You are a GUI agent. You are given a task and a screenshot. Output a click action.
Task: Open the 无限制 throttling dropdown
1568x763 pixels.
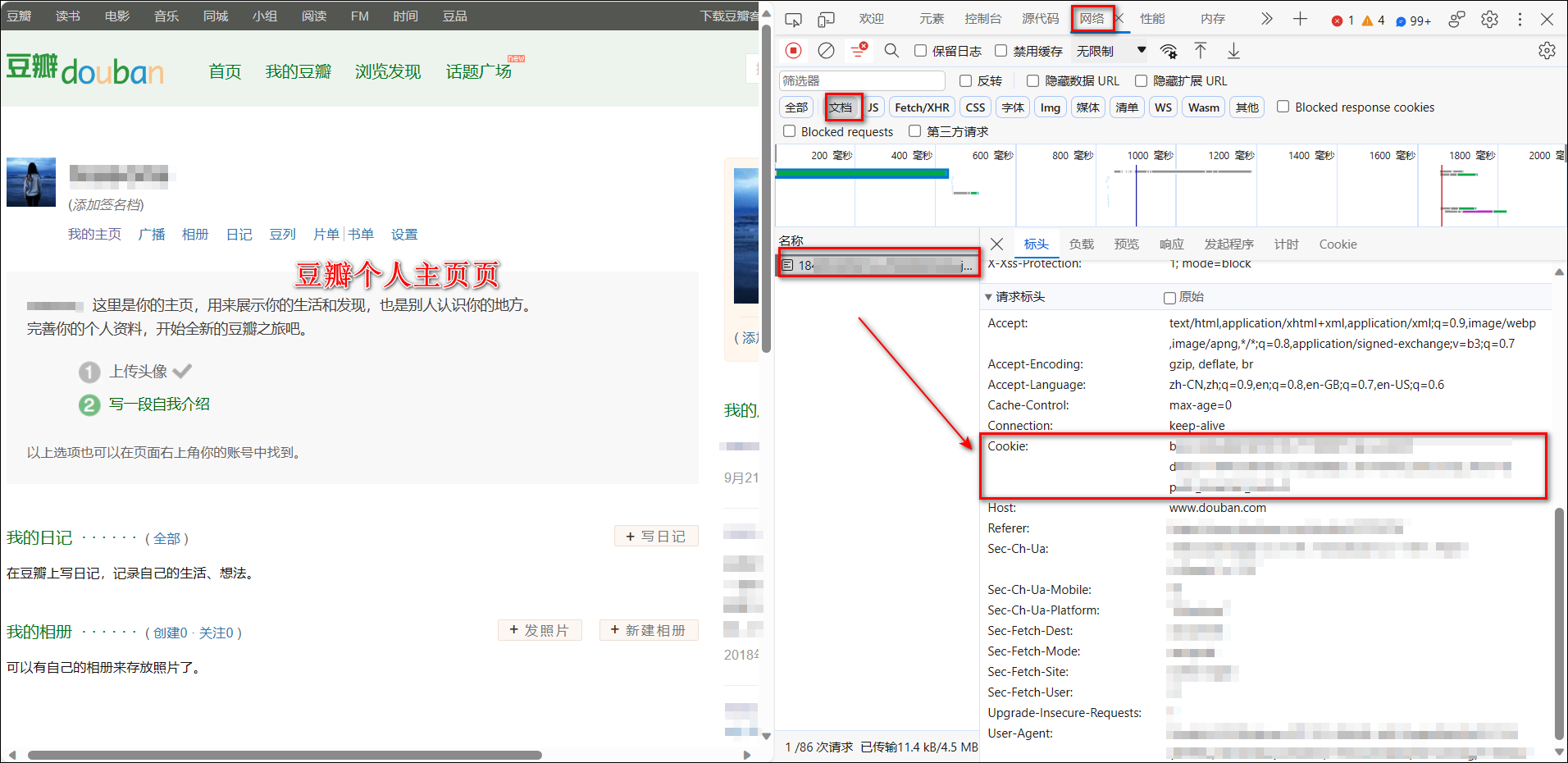click(x=1110, y=51)
